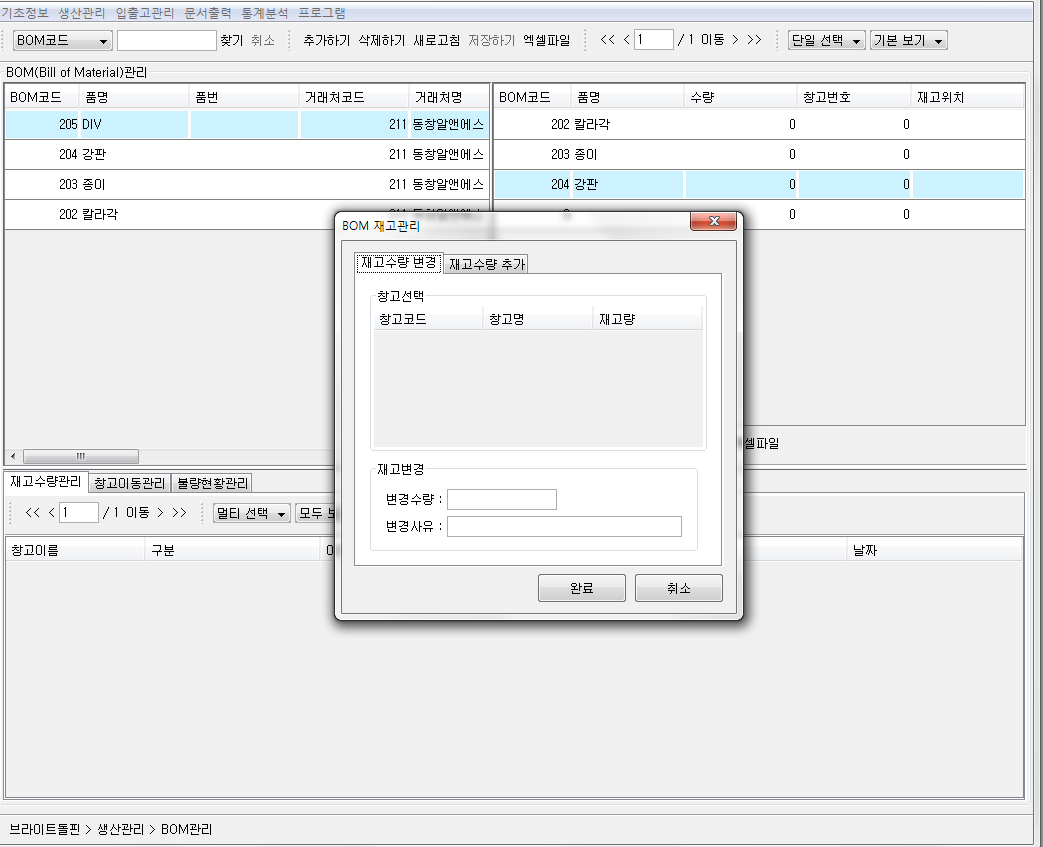Open the 생산관리 menu

click(81, 13)
